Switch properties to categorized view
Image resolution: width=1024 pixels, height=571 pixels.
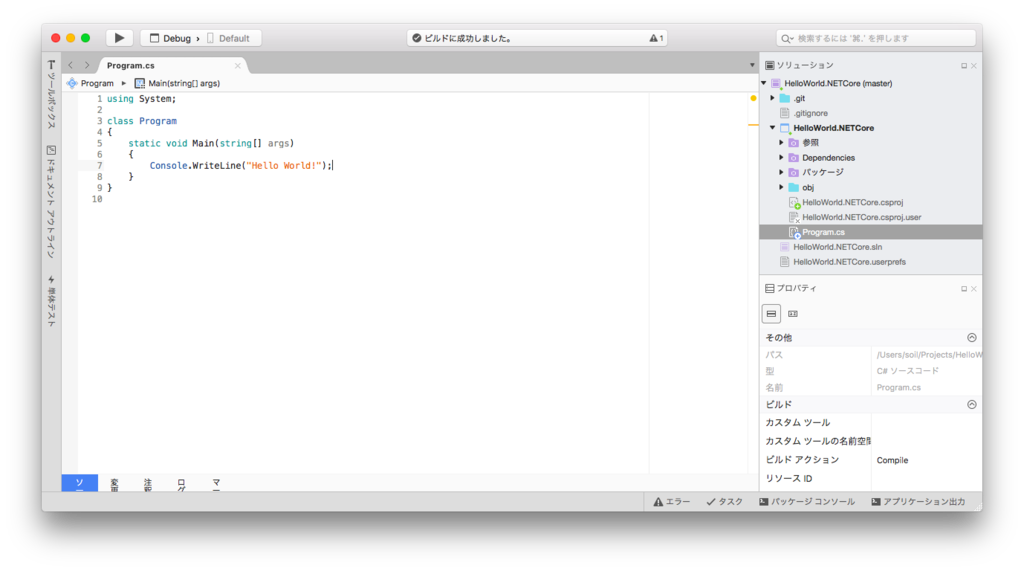pyautogui.click(x=771, y=314)
